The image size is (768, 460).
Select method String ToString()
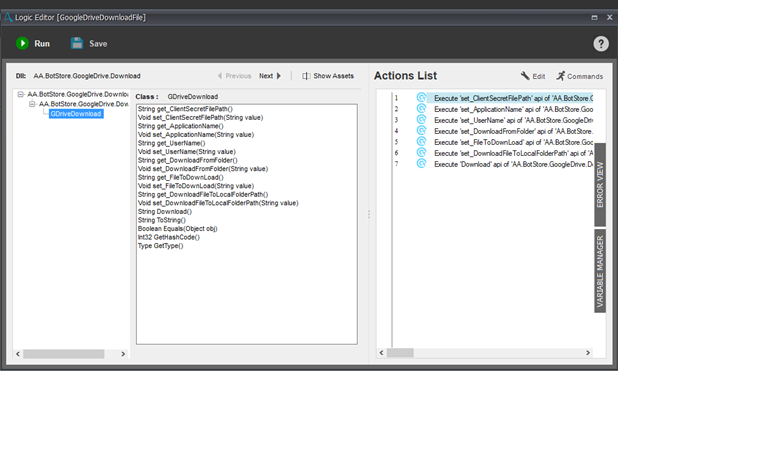point(162,220)
